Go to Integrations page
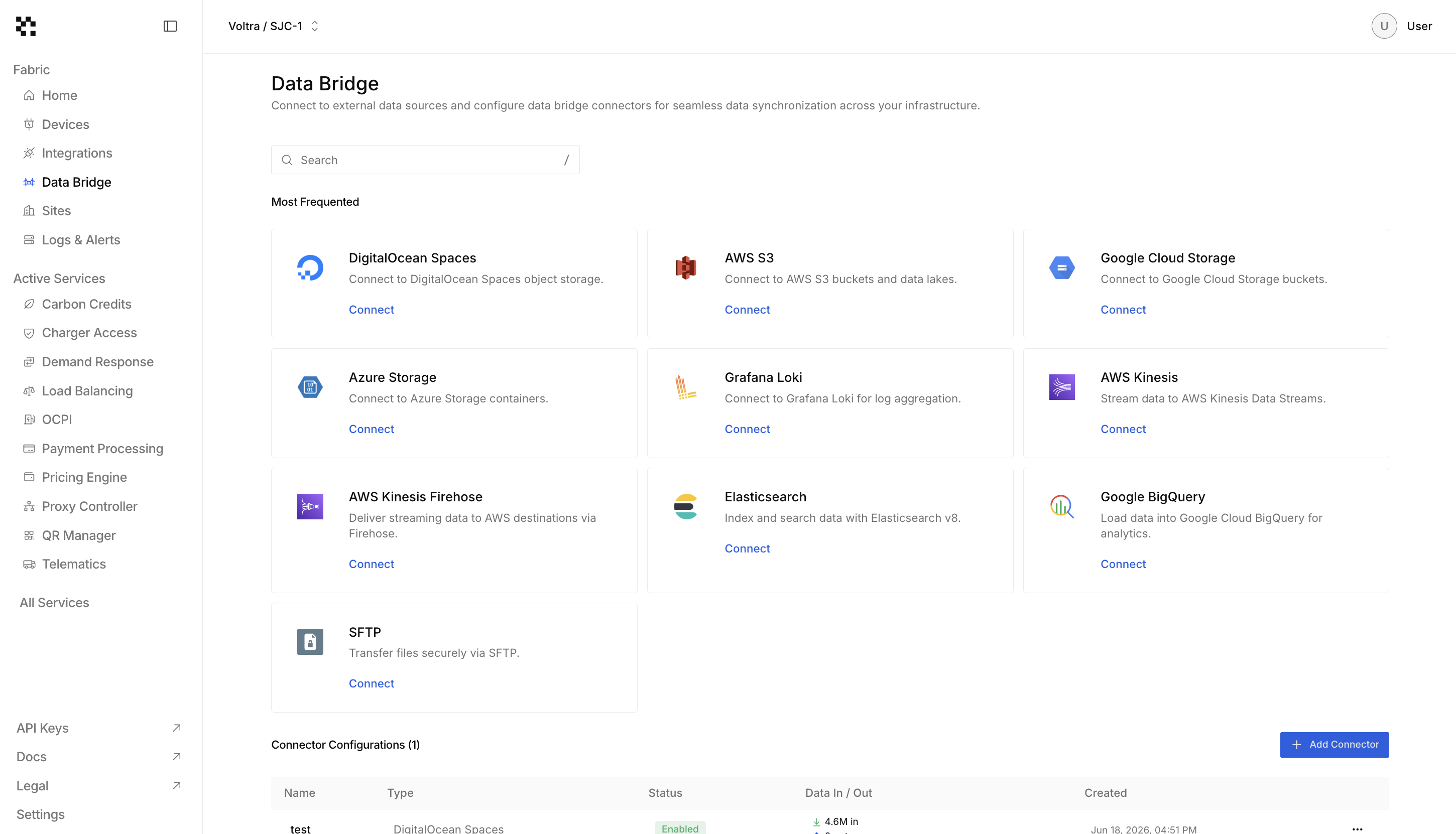 [x=77, y=153]
